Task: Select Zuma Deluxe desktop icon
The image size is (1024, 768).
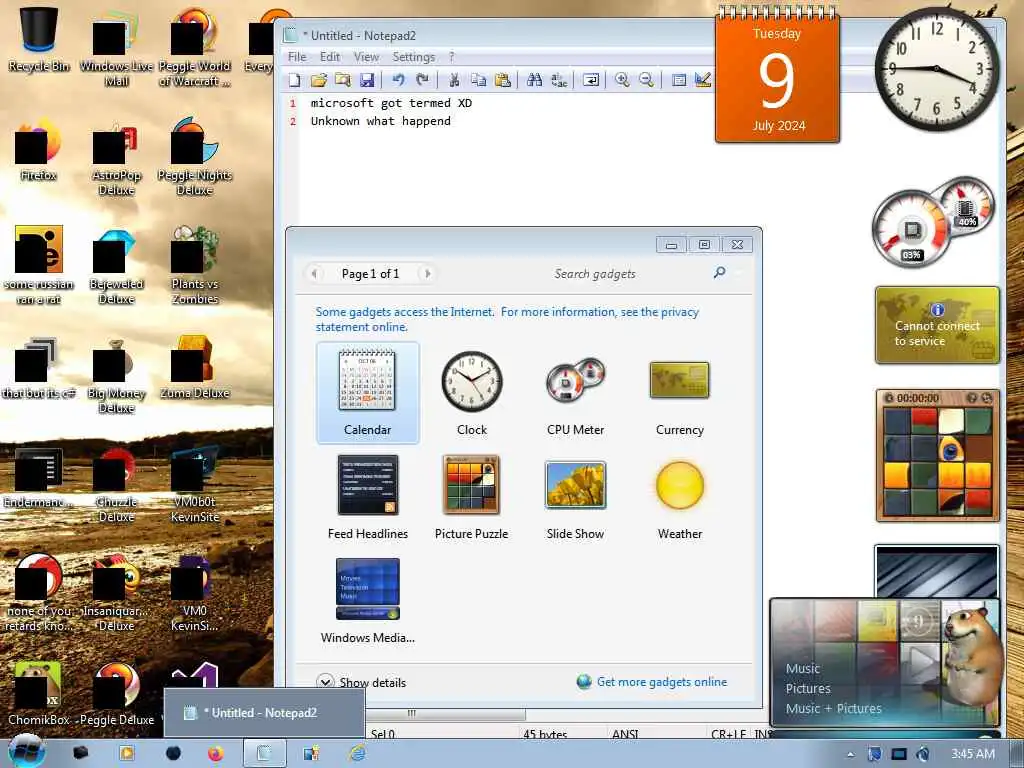Action: click(x=195, y=366)
